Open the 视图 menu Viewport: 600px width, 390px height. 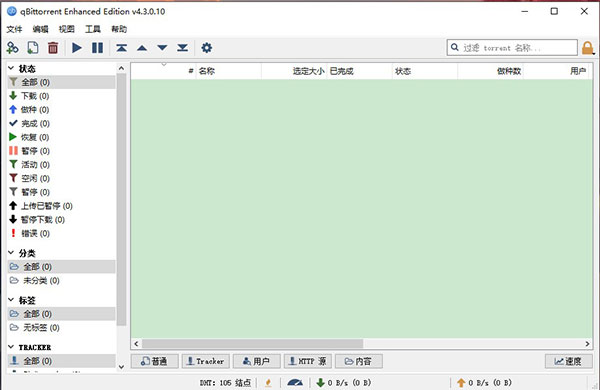[x=67, y=29]
